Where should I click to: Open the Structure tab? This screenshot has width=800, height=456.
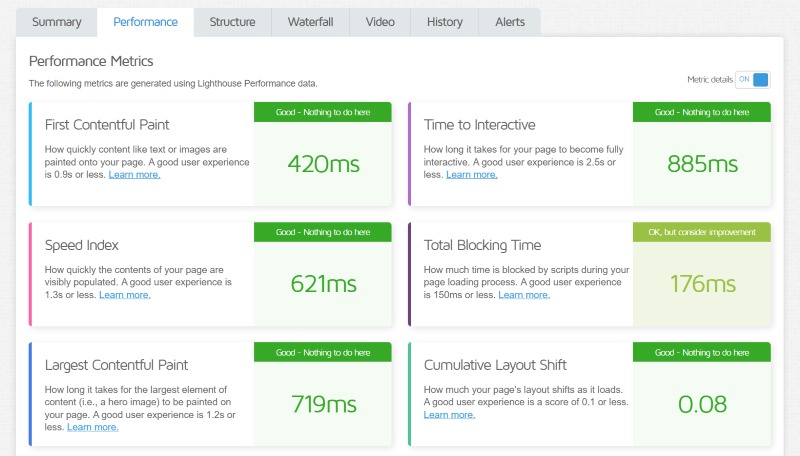coord(232,22)
